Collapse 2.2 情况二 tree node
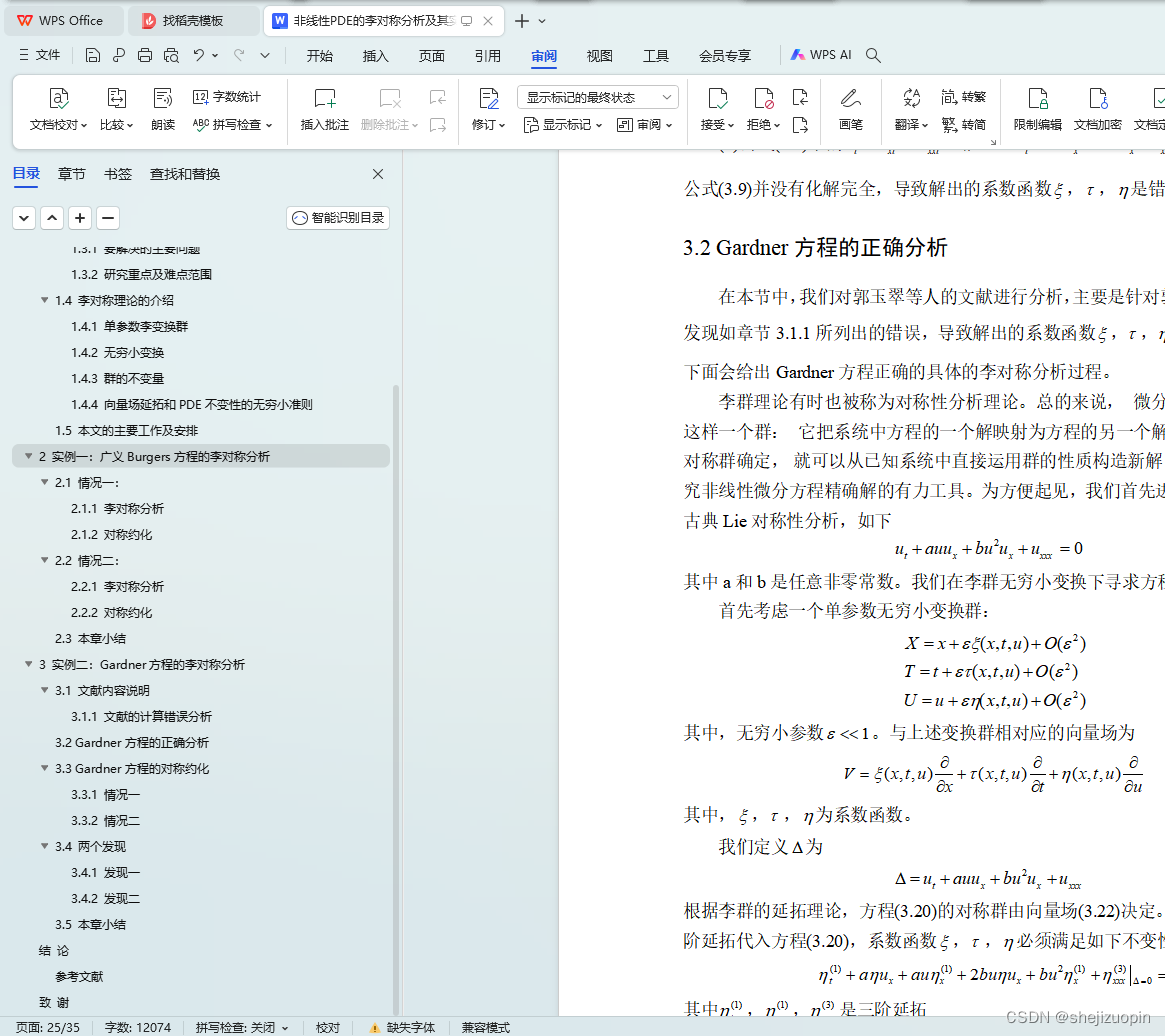The height and width of the screenshot is (1036, 1165). coord(45,560)
